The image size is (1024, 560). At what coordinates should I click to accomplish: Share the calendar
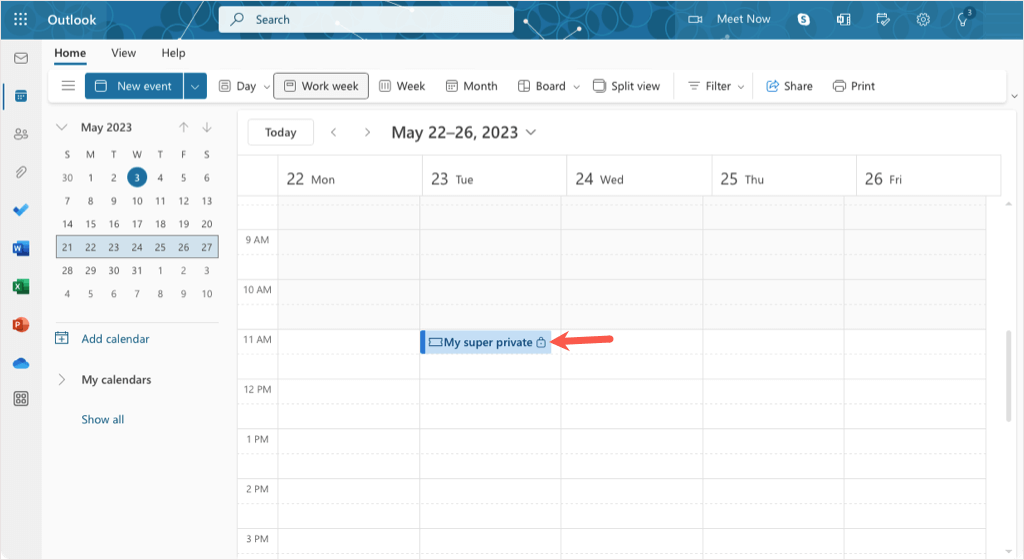click(789, 86)
